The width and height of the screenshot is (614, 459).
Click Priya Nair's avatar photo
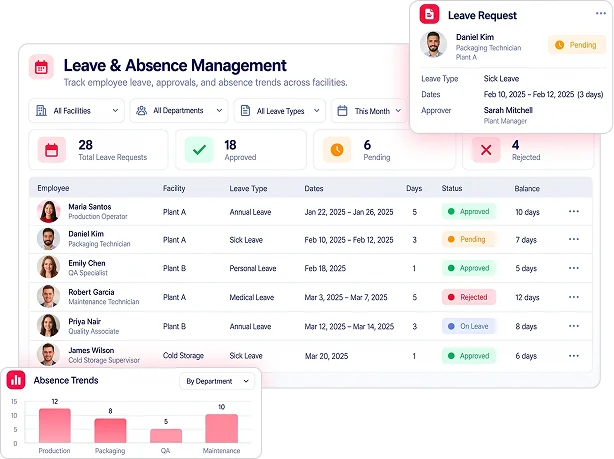coord(49,325)
